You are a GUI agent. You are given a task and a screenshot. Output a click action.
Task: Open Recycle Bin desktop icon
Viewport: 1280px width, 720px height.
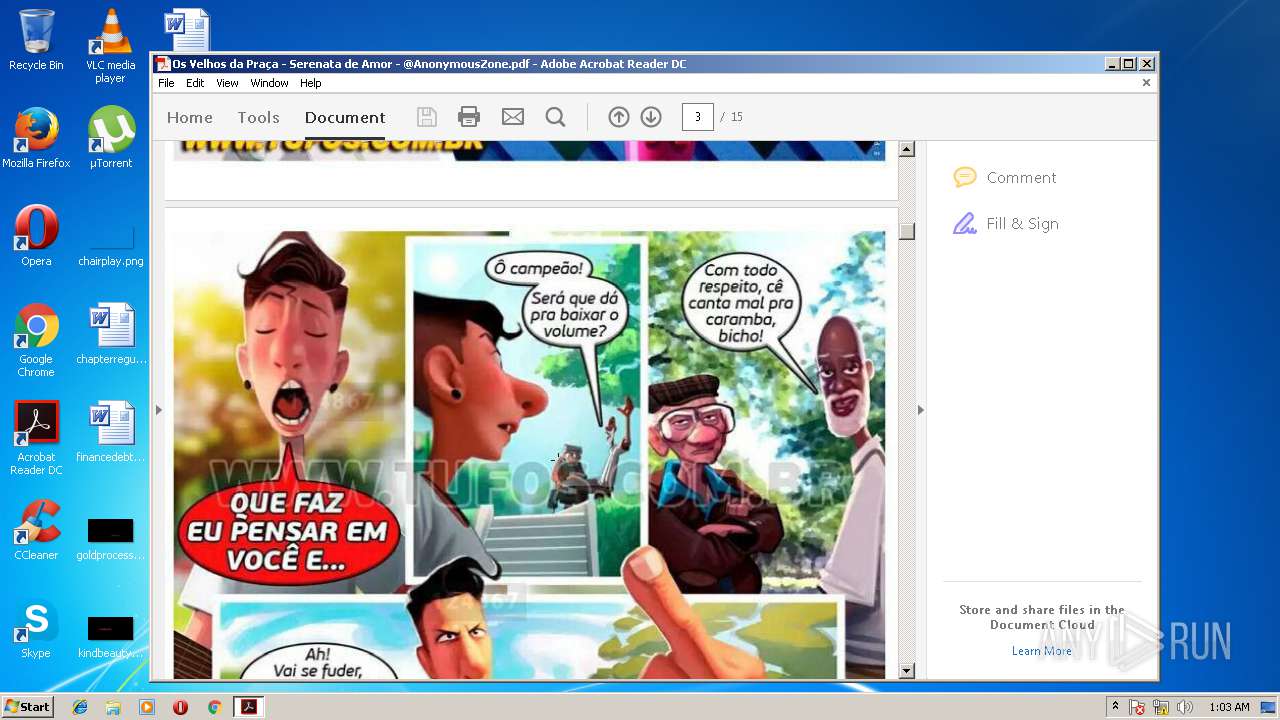pyautogui.click(x=36, y=40)
